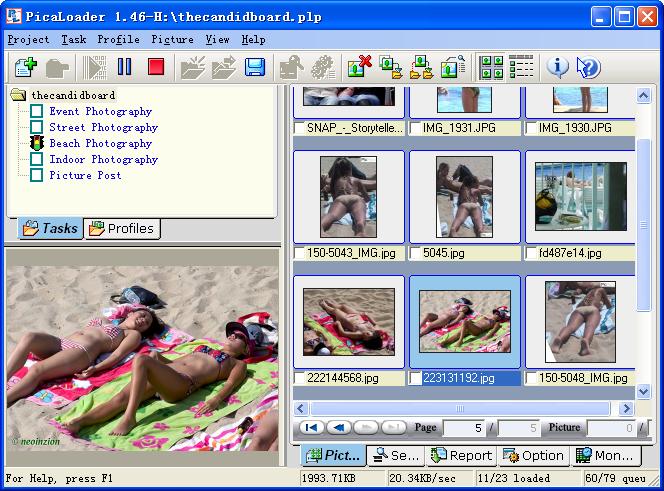The height and width of the screenshot is (491, 664).
Task: Pause the running download task
Action: 125,67
